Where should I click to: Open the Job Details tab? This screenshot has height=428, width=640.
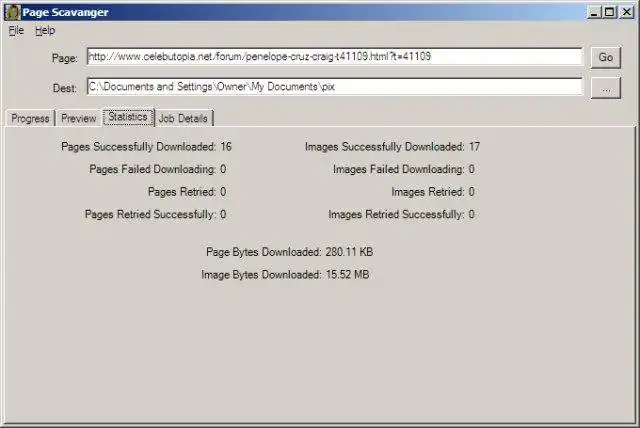(x=183, y=118)
